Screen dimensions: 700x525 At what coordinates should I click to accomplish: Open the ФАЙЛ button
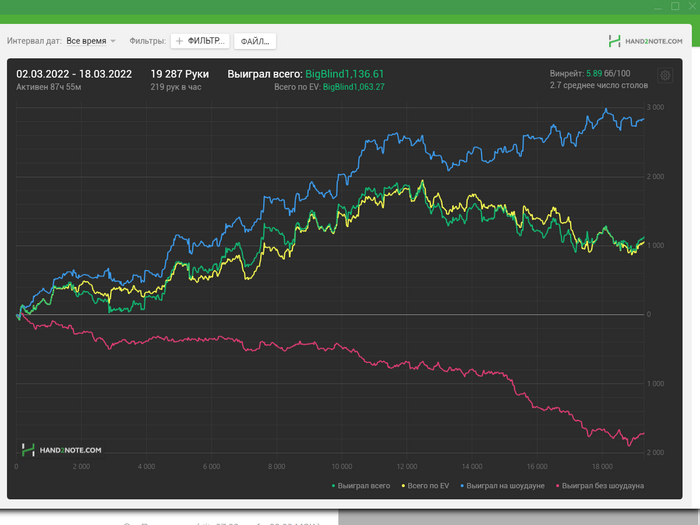pyautogui.click(x=255, y=41)
